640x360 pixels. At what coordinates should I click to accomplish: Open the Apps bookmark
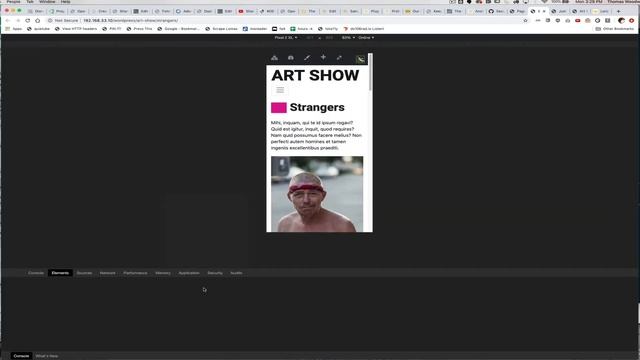pyautogui.click(x=14, y=29)
